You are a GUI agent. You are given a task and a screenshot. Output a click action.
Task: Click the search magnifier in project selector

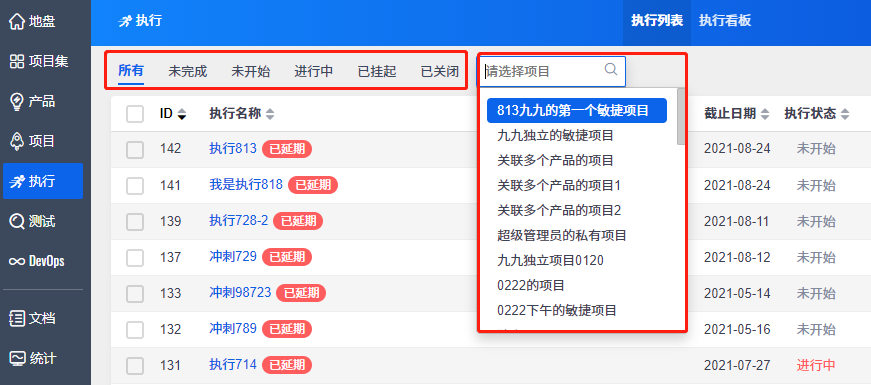point(610,69)
